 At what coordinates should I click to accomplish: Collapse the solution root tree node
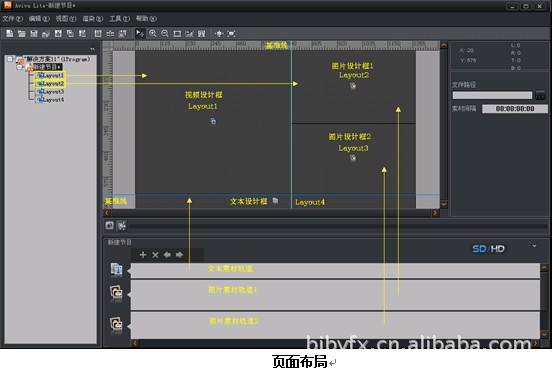click(10, 59)
